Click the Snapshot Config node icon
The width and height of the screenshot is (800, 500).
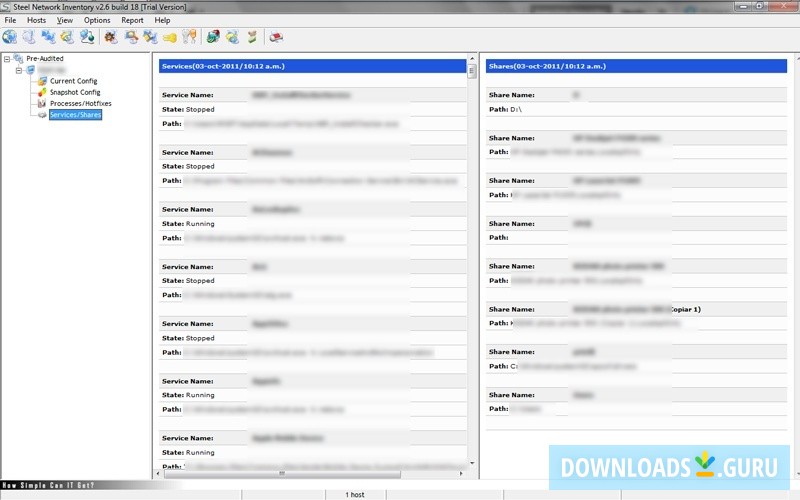(x=42, y=92)
